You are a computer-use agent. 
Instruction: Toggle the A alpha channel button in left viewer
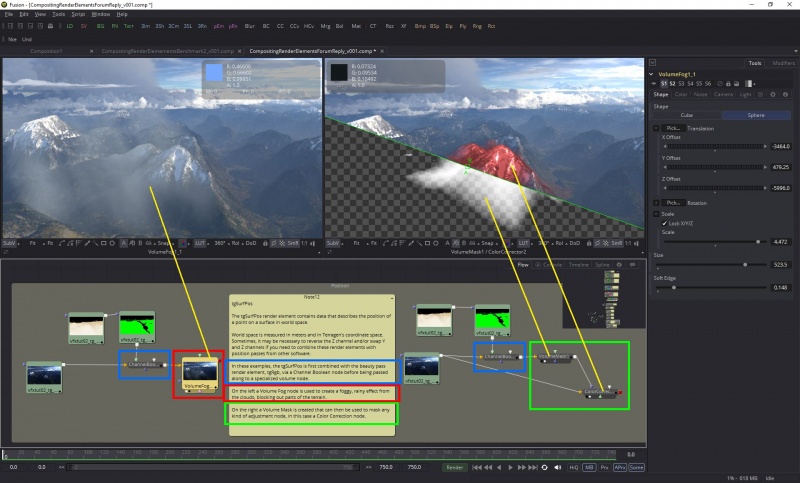pos(123,243)
